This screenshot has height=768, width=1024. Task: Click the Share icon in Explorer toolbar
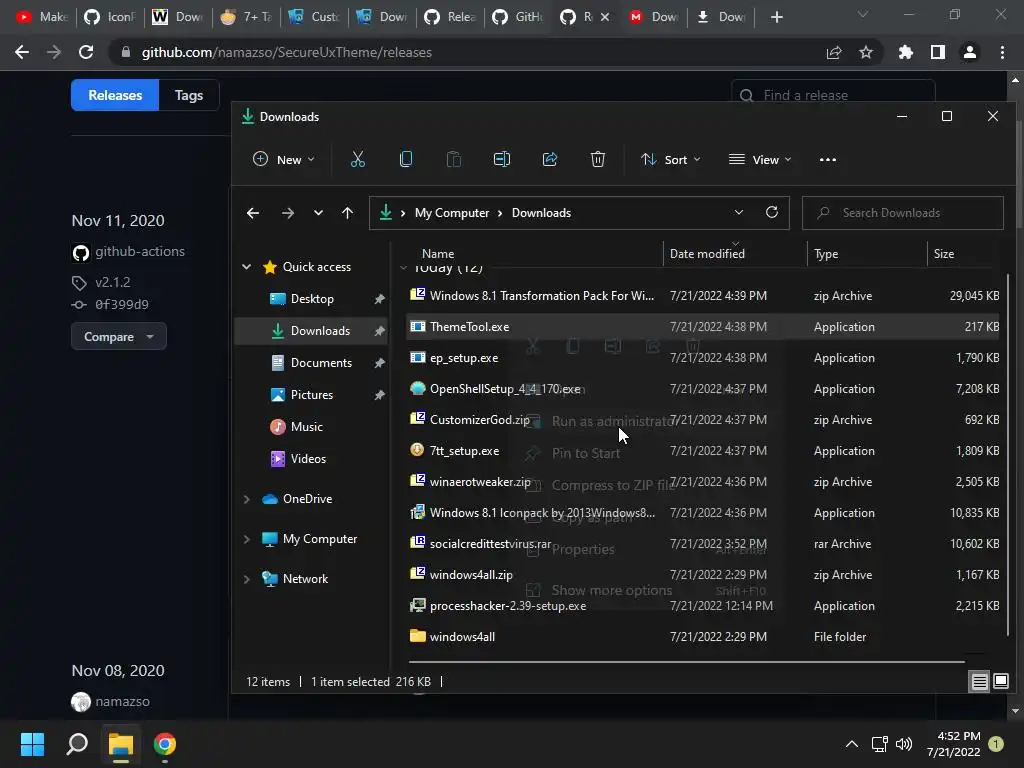click(x=550, y=159)
